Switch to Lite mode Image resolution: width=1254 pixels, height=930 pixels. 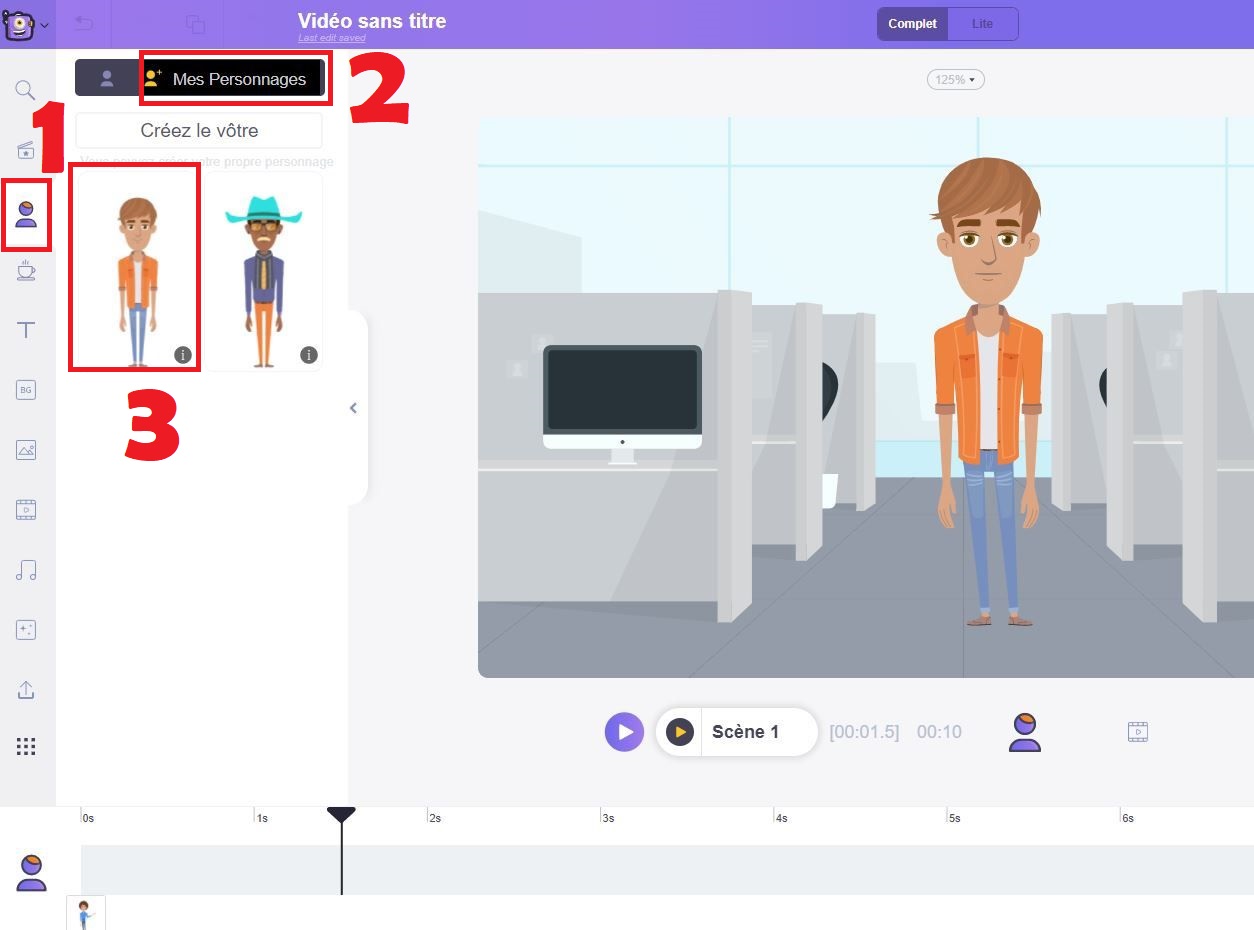(x=982, y=24)
